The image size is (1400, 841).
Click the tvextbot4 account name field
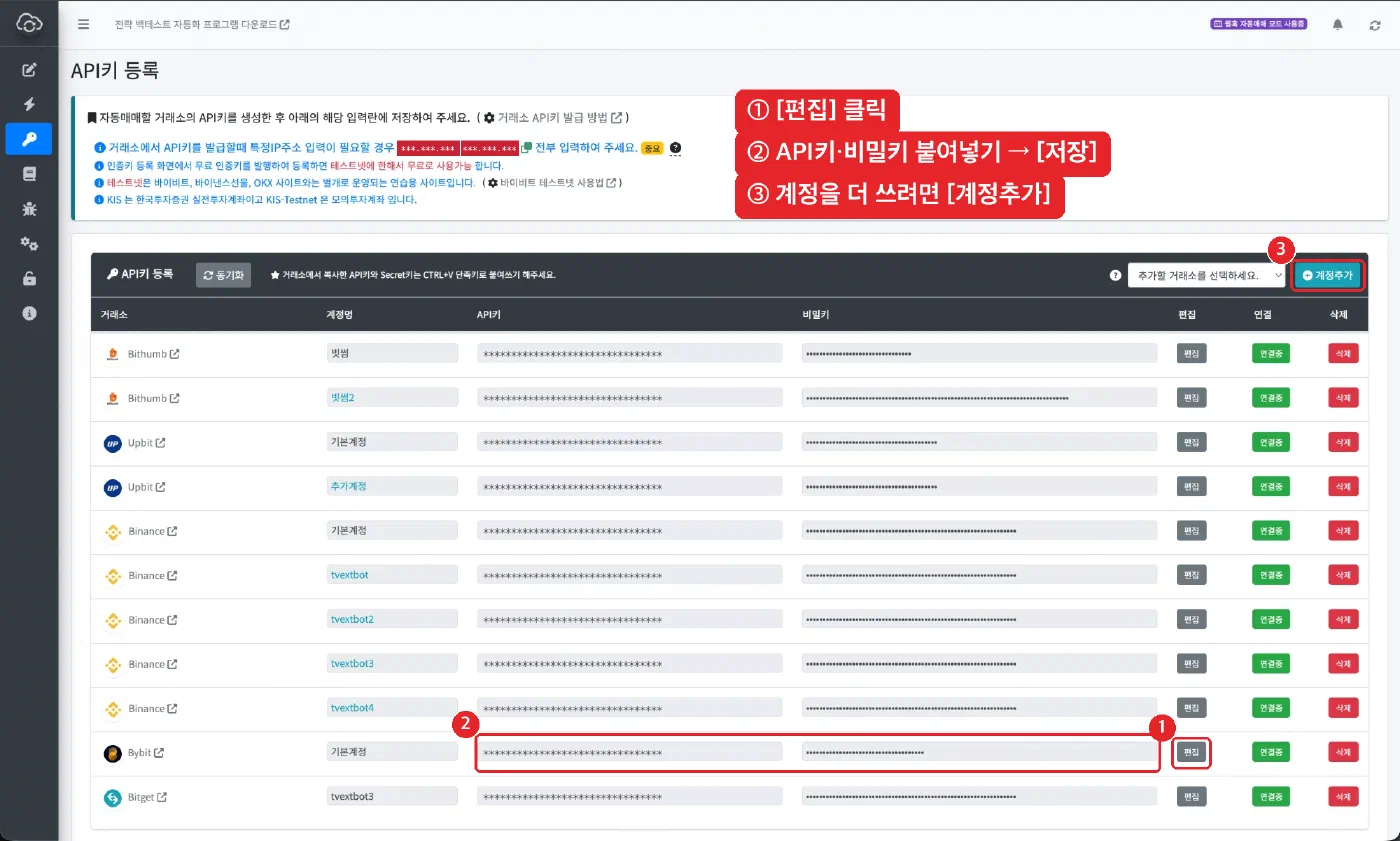(392, 708)
